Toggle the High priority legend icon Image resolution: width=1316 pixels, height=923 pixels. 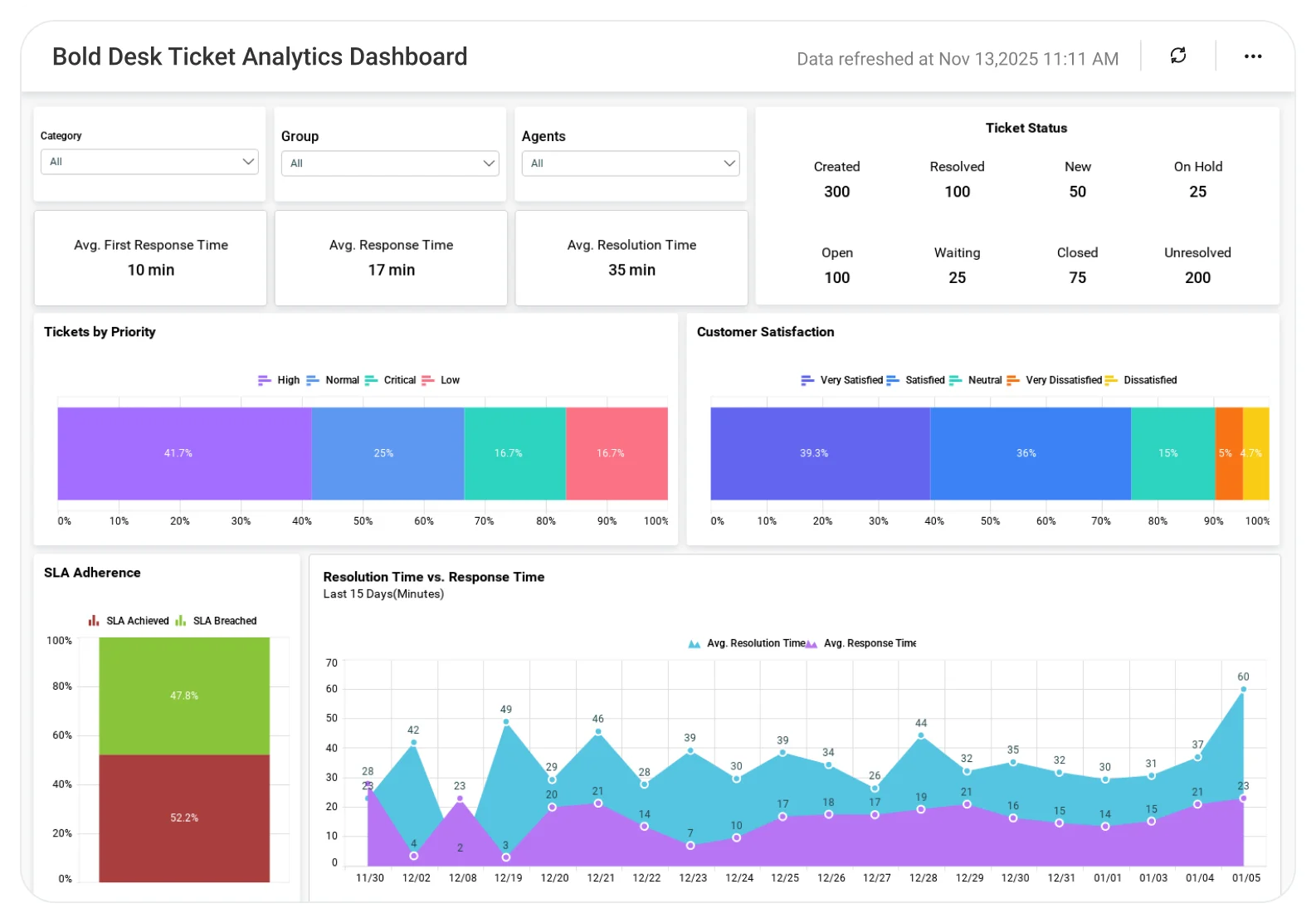[x=264, y=380]
